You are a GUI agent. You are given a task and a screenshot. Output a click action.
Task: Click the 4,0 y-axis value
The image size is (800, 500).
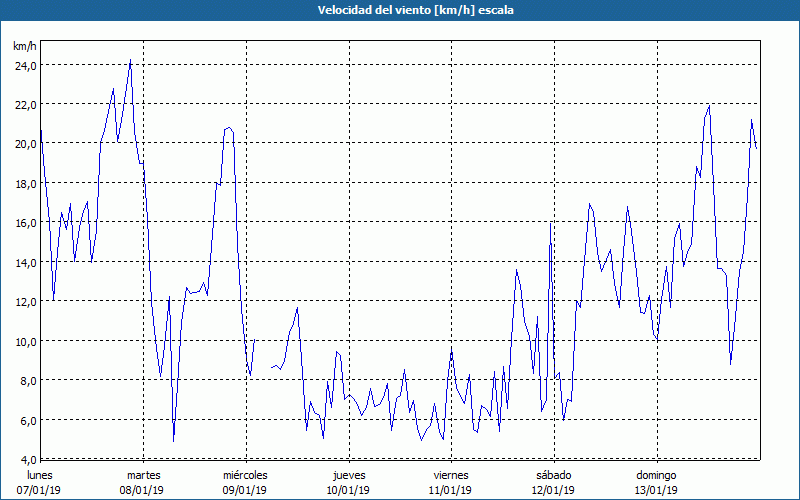28,460
